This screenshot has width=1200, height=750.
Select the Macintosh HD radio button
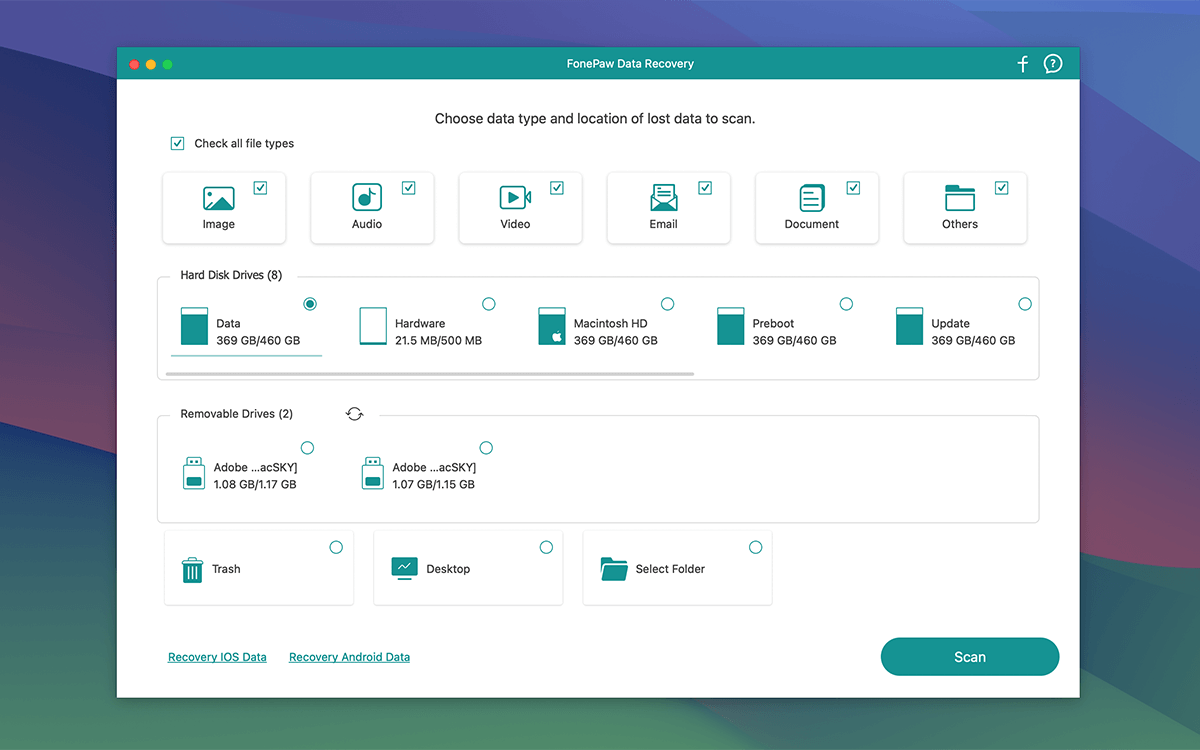click(668, 304)
